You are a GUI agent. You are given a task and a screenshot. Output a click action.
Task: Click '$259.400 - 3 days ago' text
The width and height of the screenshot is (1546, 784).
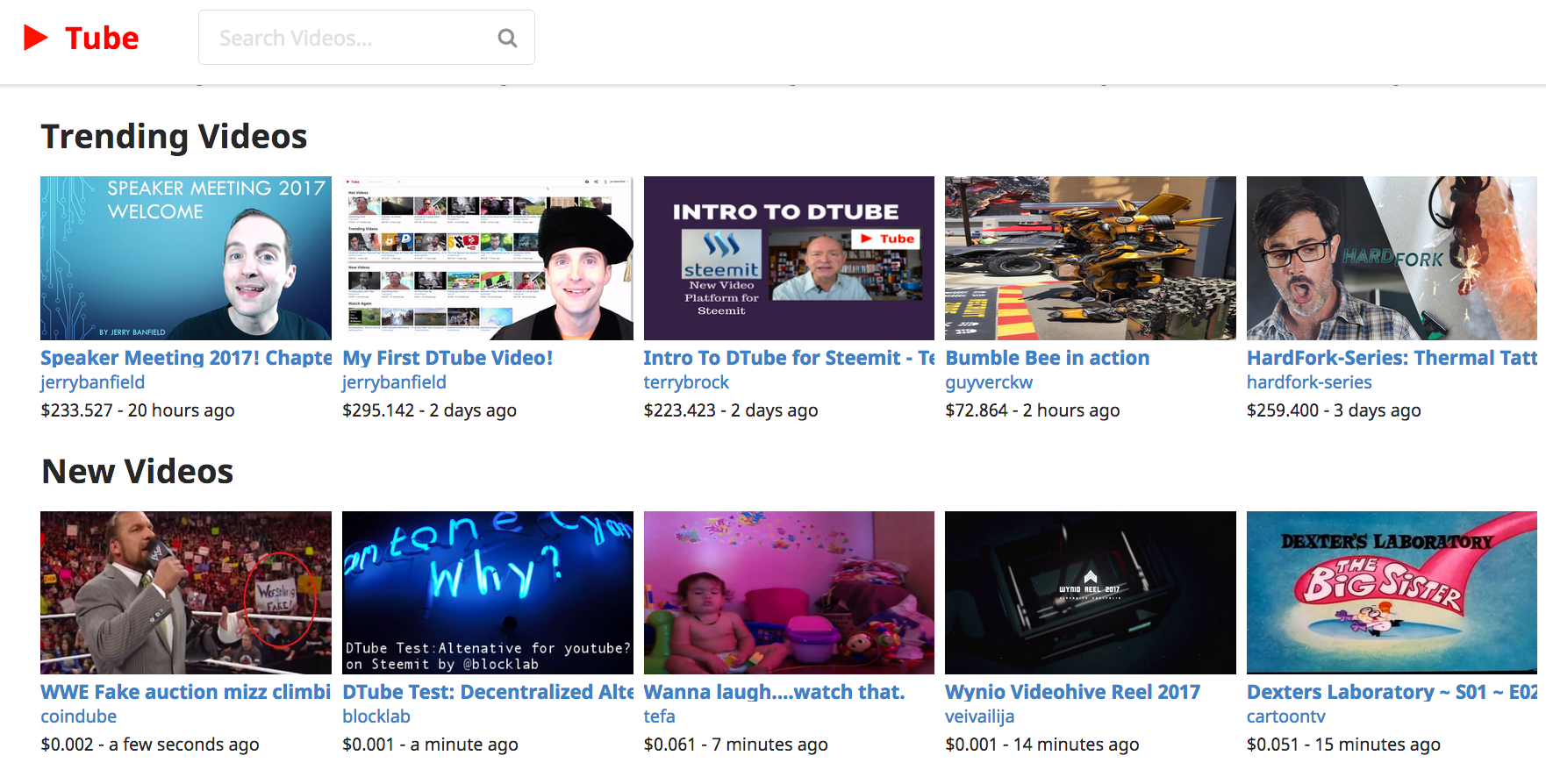(1334, 410)
